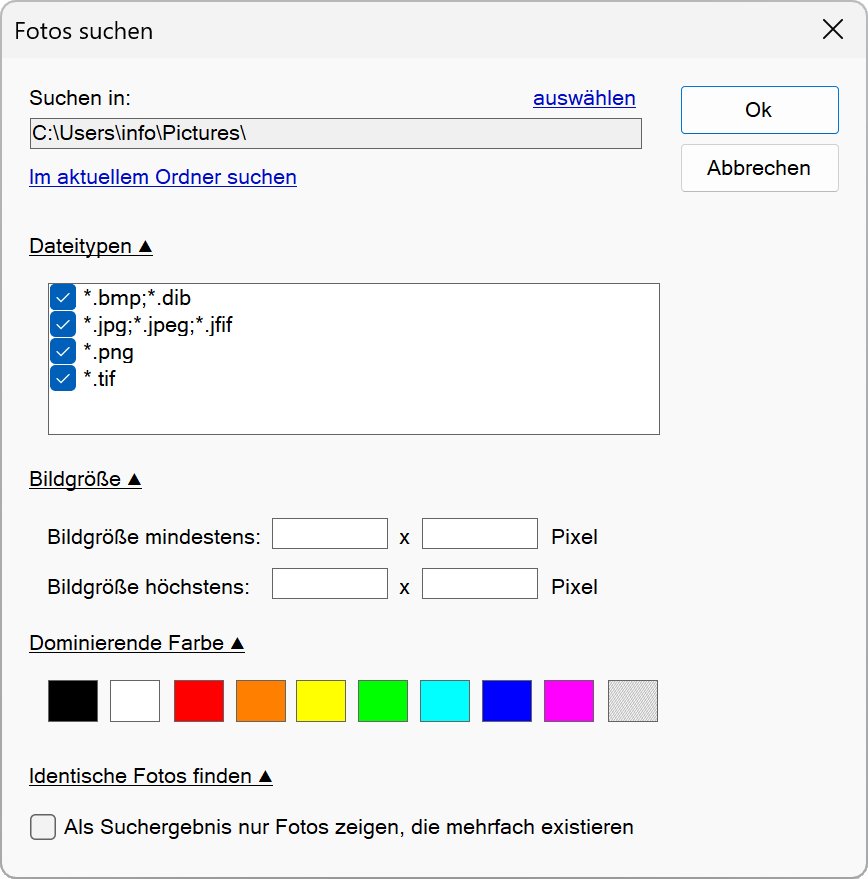Uncheck the *.png file type checkbox
This screenshot has height=879, width=868.
(x=63, y=352)
